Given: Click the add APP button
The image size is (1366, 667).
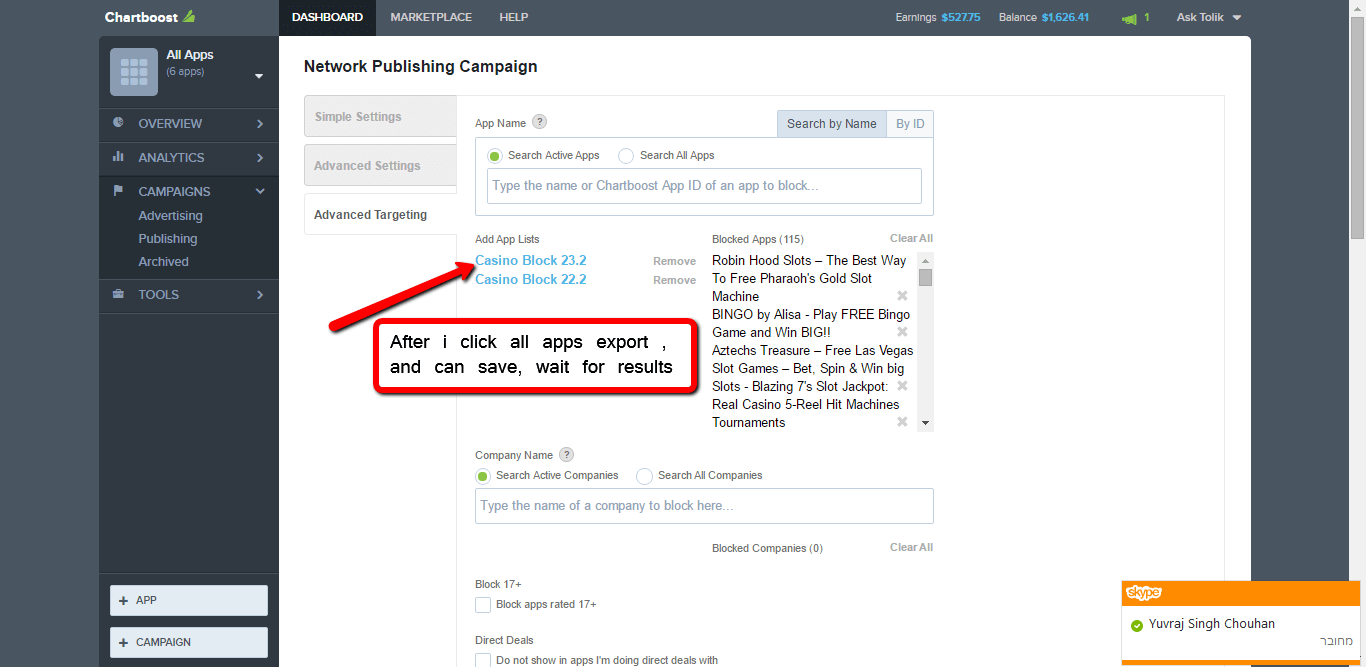Looking at the screenshot, I should 189,600.
